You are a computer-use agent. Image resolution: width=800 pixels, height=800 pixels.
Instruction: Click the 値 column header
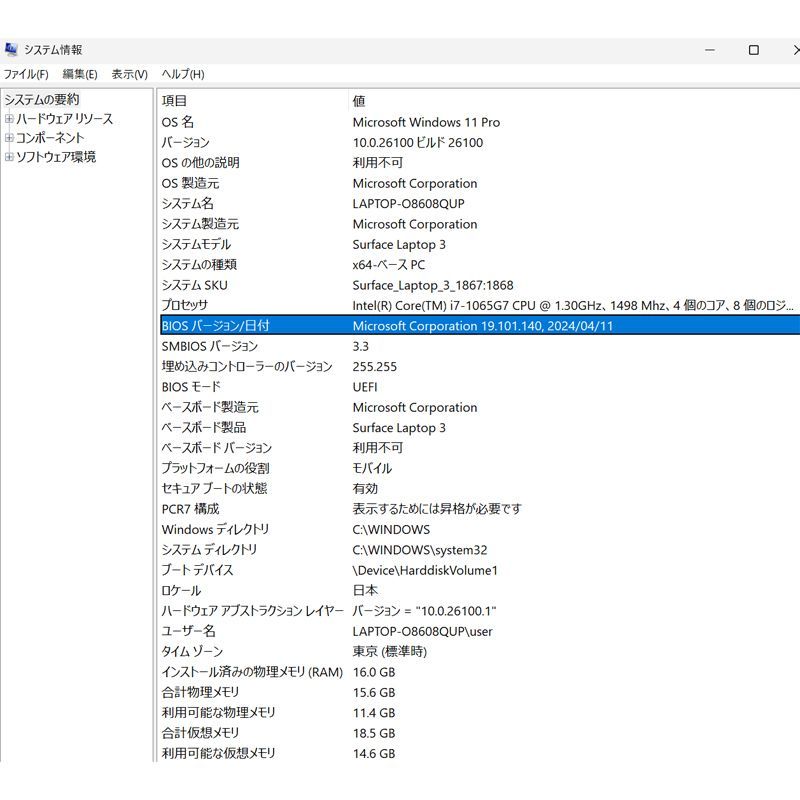tap(574, 101)
